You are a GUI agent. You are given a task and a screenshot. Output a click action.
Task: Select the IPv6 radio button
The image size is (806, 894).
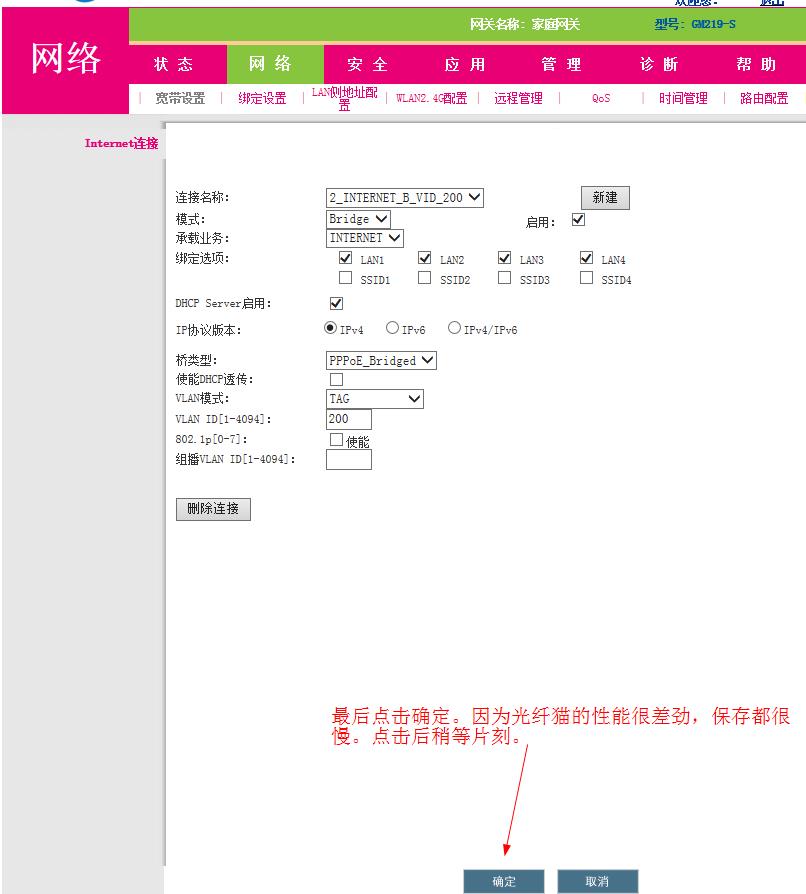[x=392, y=326]
